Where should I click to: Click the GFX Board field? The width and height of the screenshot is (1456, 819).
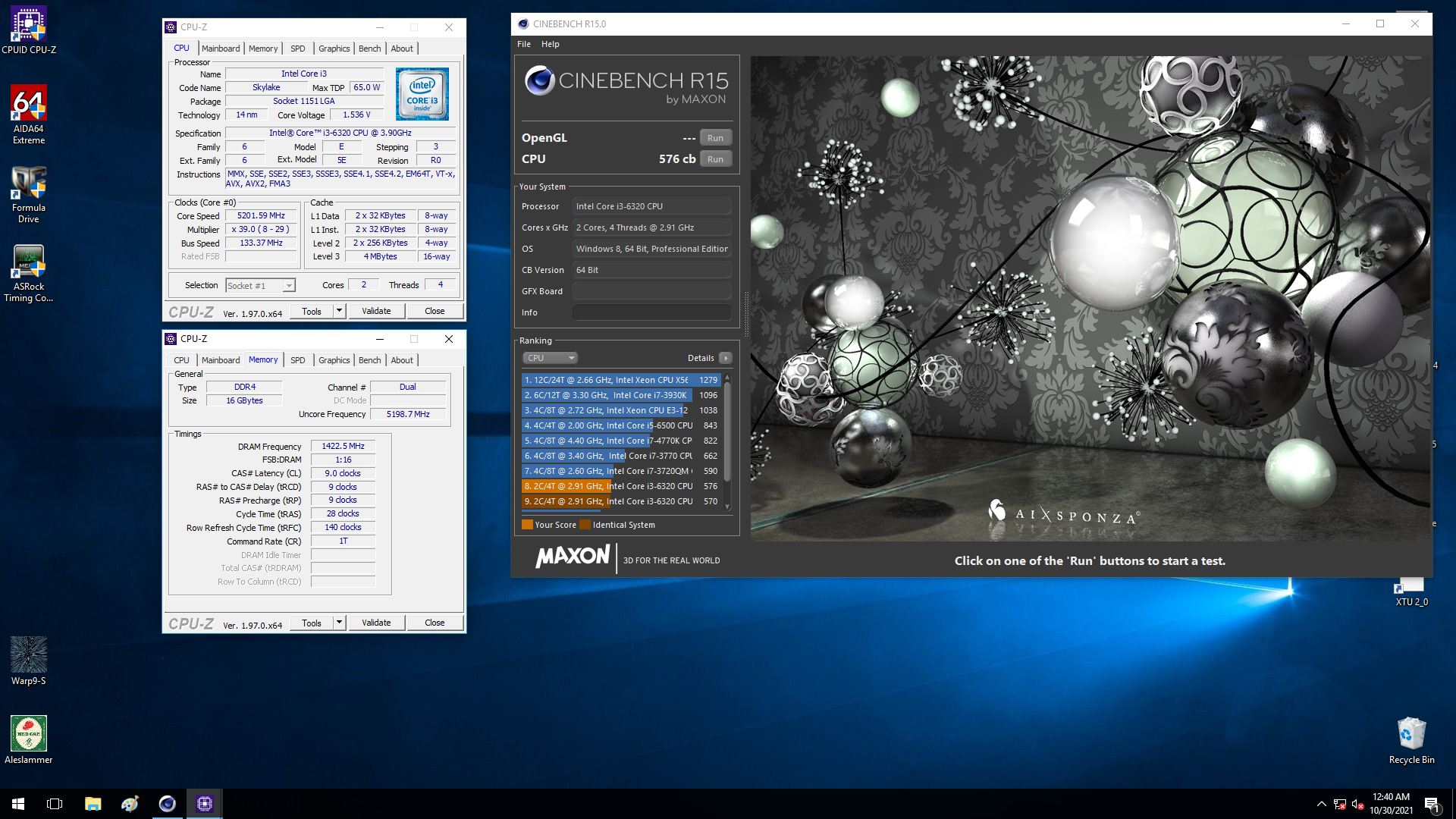click(652, 291)
